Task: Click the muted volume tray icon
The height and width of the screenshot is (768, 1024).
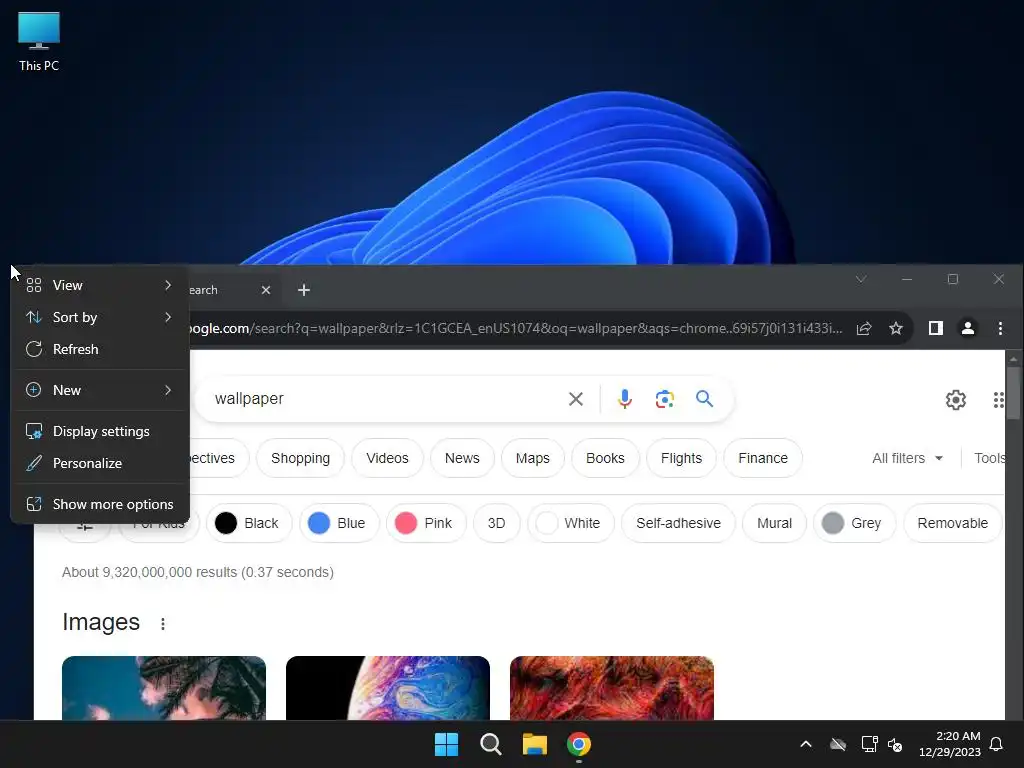Action: point(895,744)
